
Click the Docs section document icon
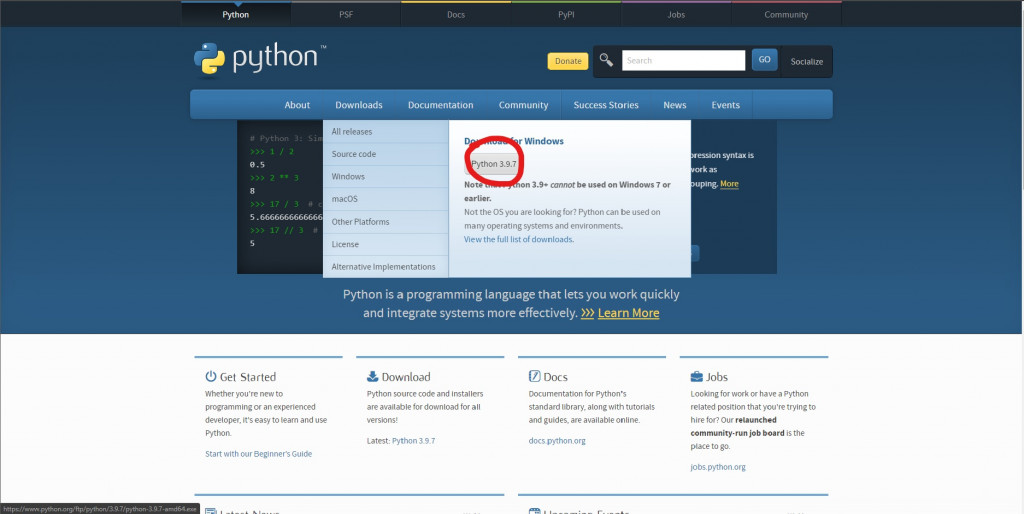[x=534, y=376]
